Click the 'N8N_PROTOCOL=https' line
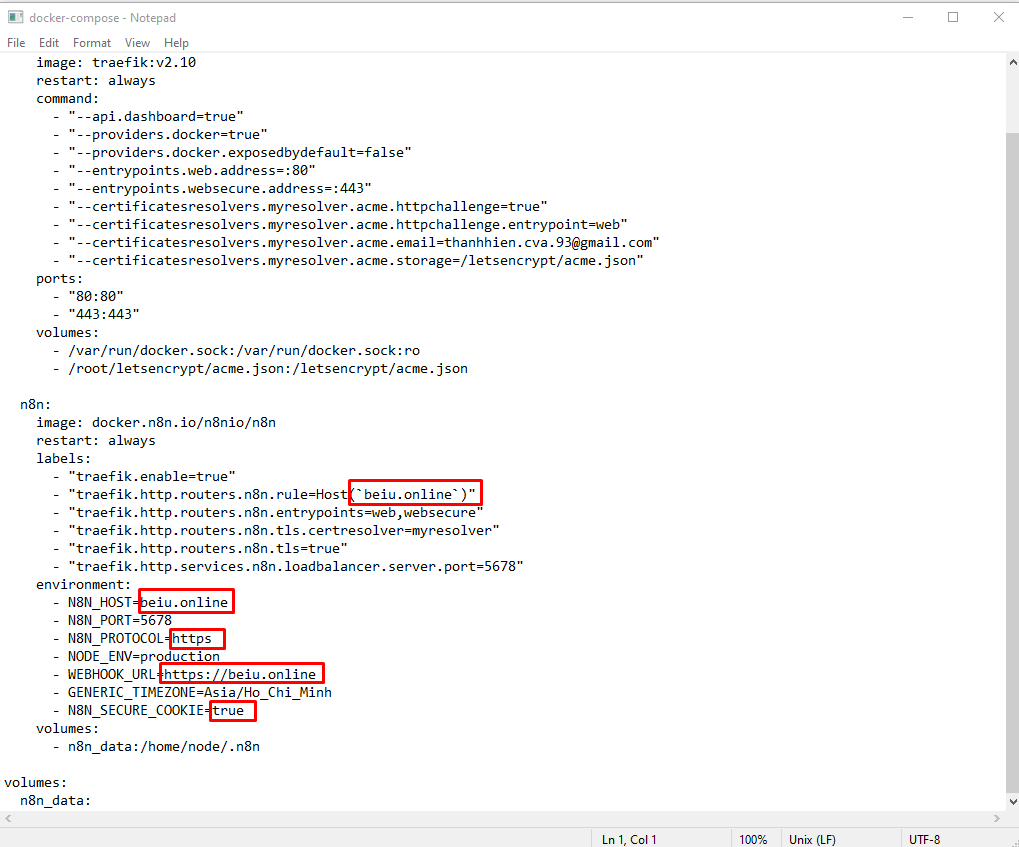1019x847 pixels. point(132,639)
